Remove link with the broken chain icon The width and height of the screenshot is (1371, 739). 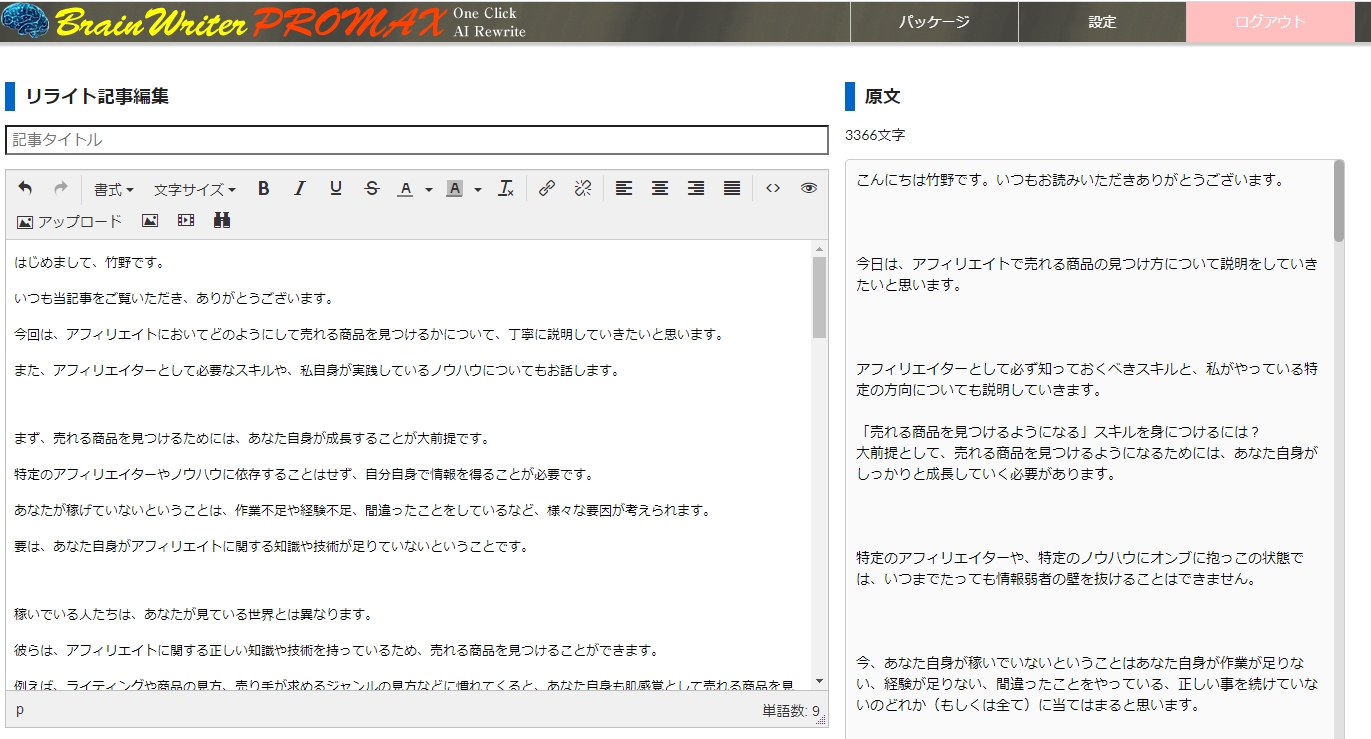(x=583, y=189)
